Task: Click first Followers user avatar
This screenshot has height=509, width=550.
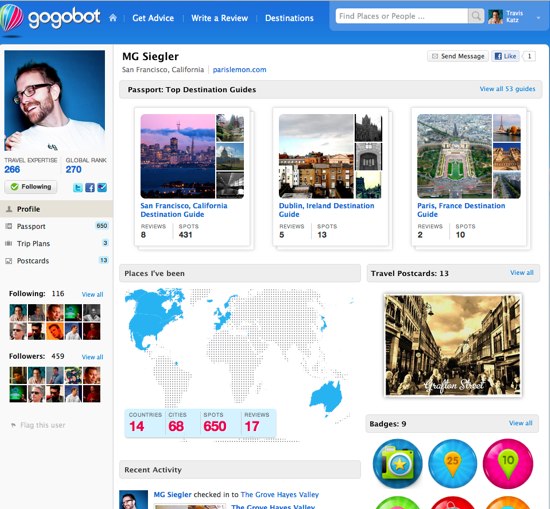Action: point(18,375)
